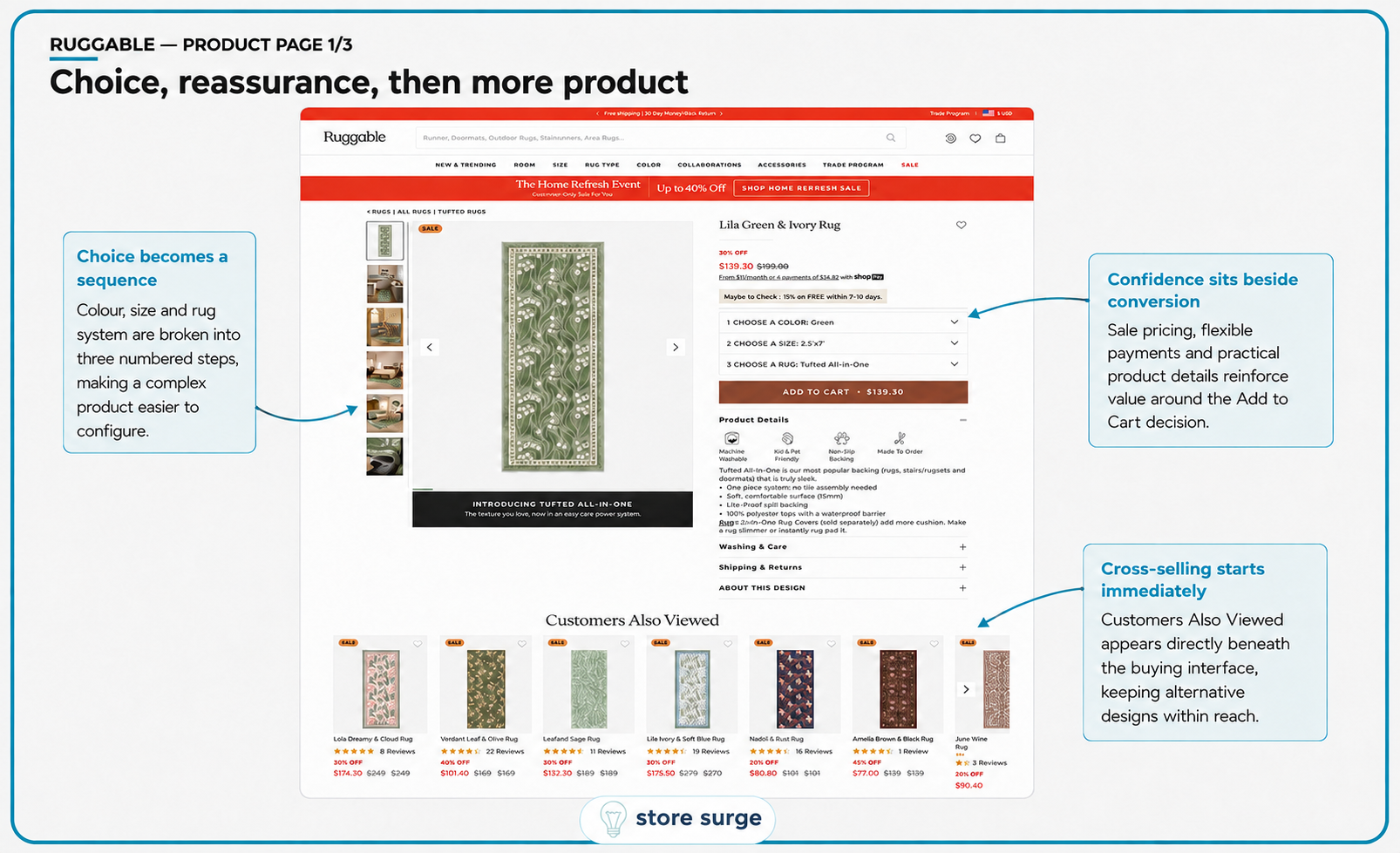Click the rug search input field
1400x853 pixels.
pyautogui.click(x=660, y=138)
